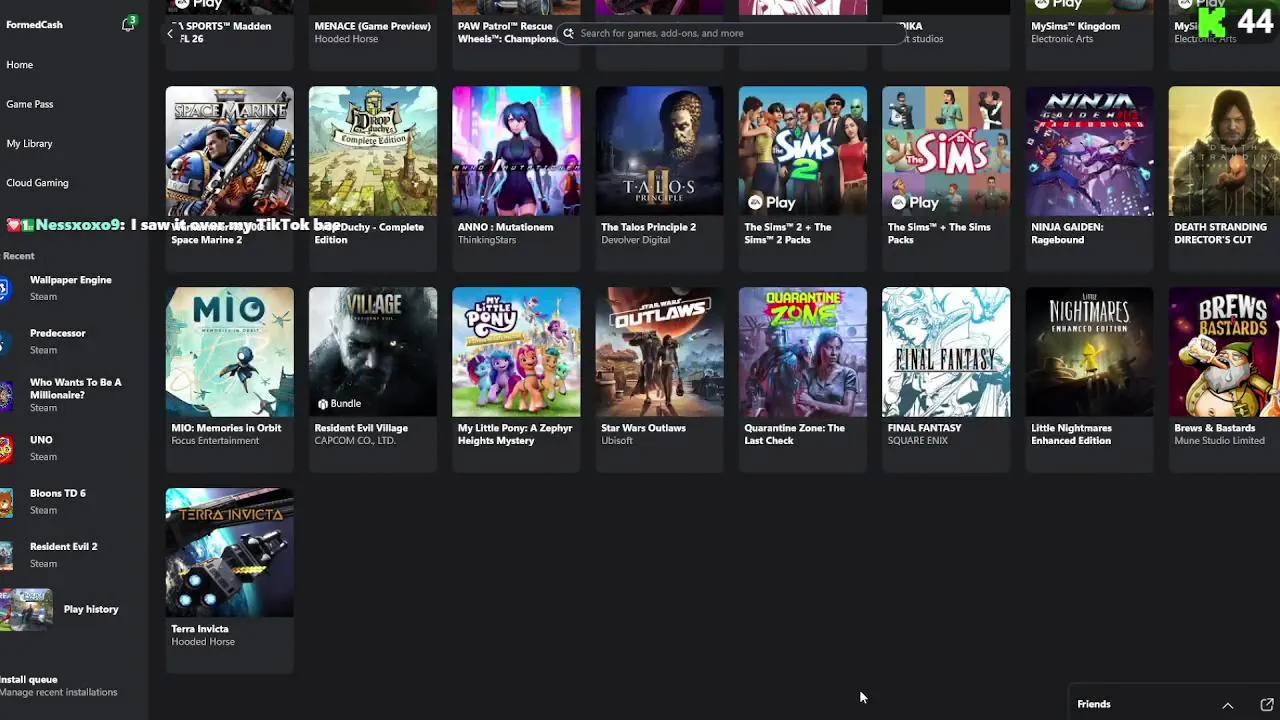Screen dimensions: 1280x720
Task: Click the ThinkingStars publisher text
Action: tap(486, 240)
